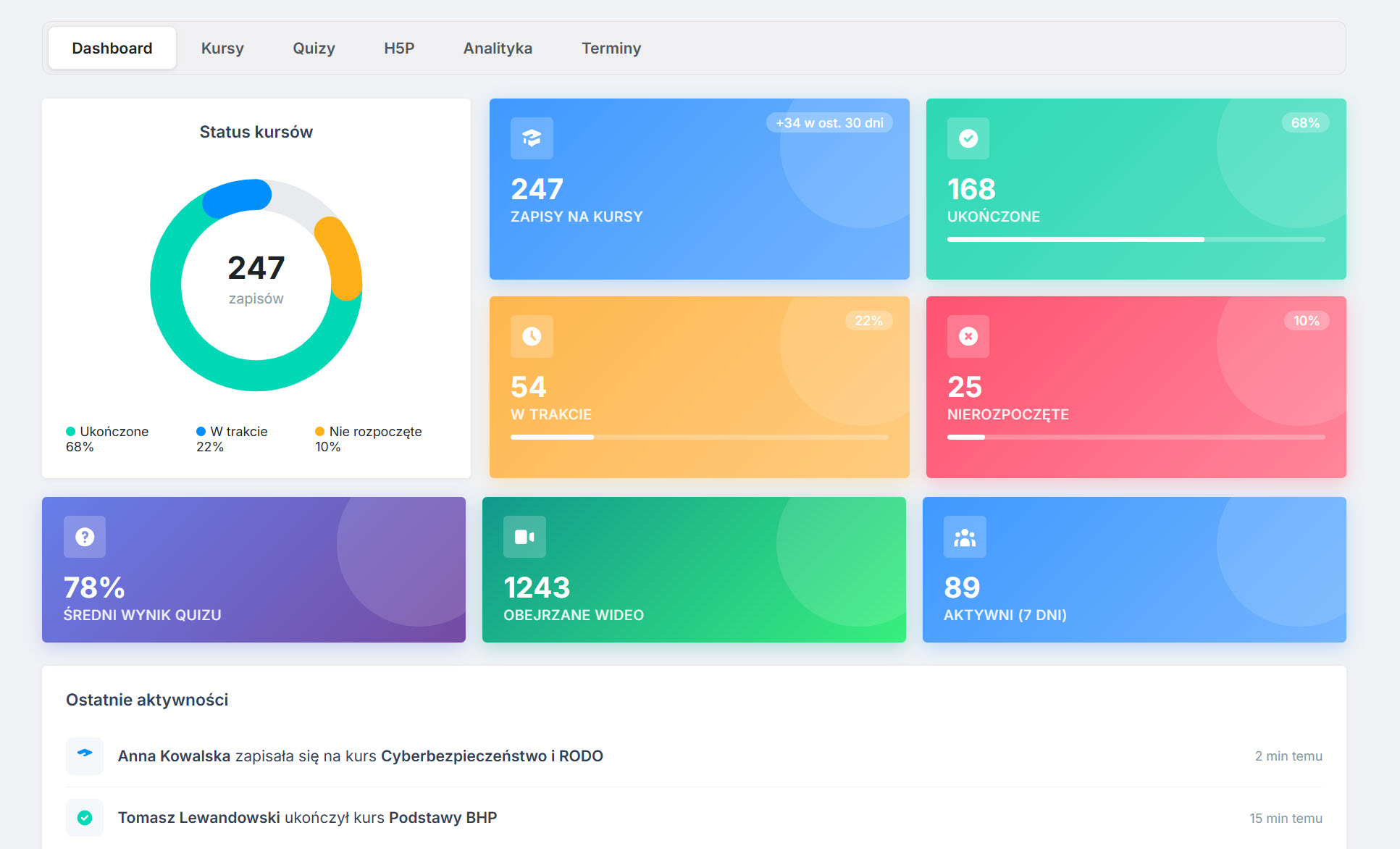Click users group icon on Aktywni card
This screenshot has width=1400, height=849.
(x=965, y=537)
